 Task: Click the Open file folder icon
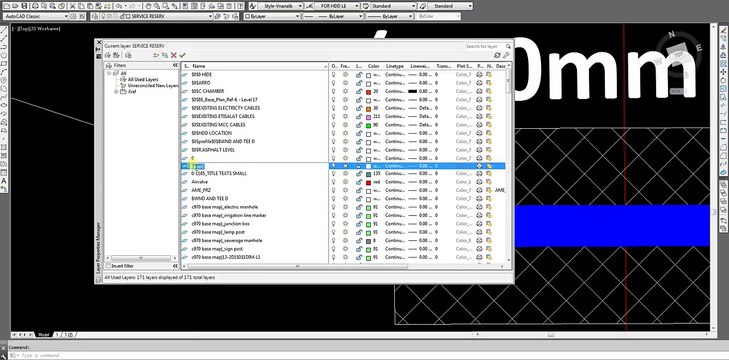[x=15, y=6]
